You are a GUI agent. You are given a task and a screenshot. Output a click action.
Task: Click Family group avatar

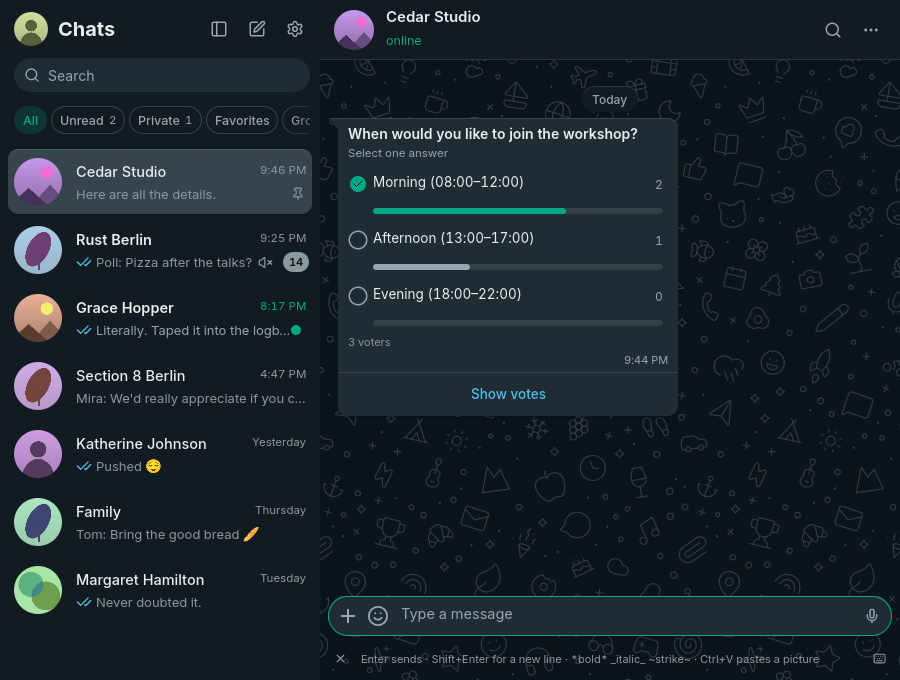click(x=38, y=522)
